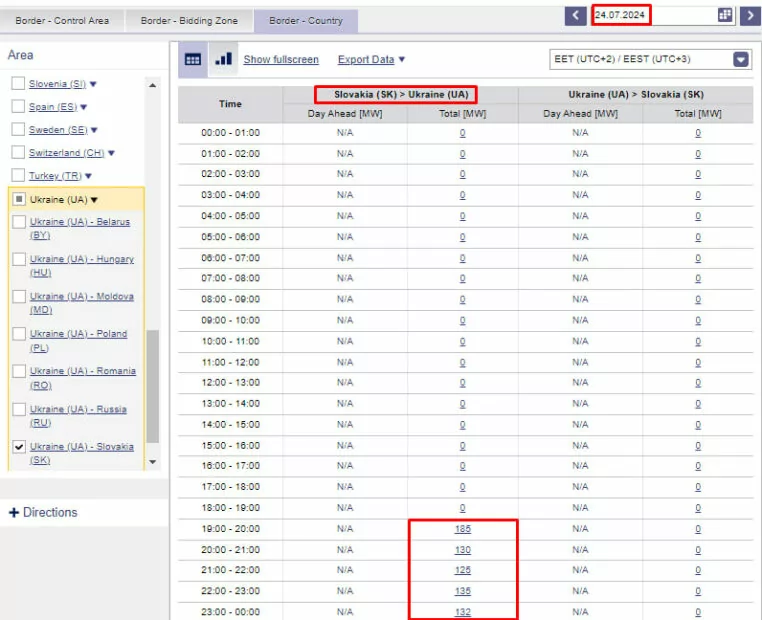Viewport: 762px width, 620px height.
Task: Expand the Directions section
Action: pos(43,512)
